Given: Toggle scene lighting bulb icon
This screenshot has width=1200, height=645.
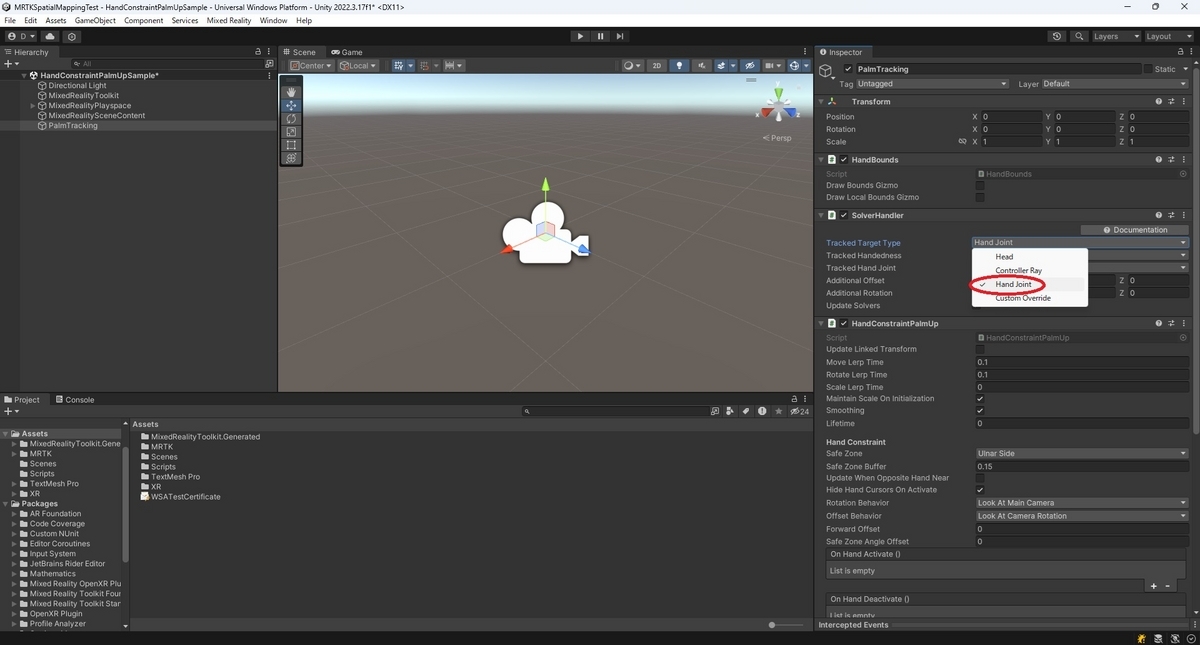Looking at the screenshot, I should [x=680, y=66].
